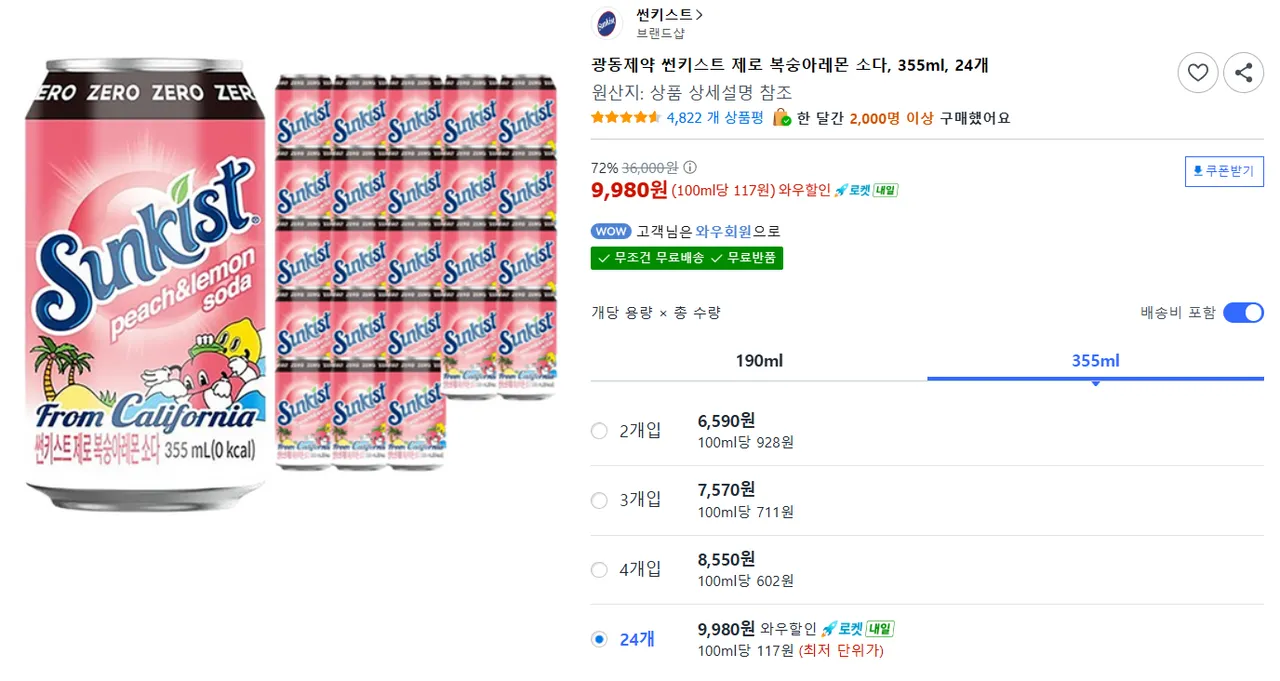Choose the 4개입 radio option

point(599,570)
